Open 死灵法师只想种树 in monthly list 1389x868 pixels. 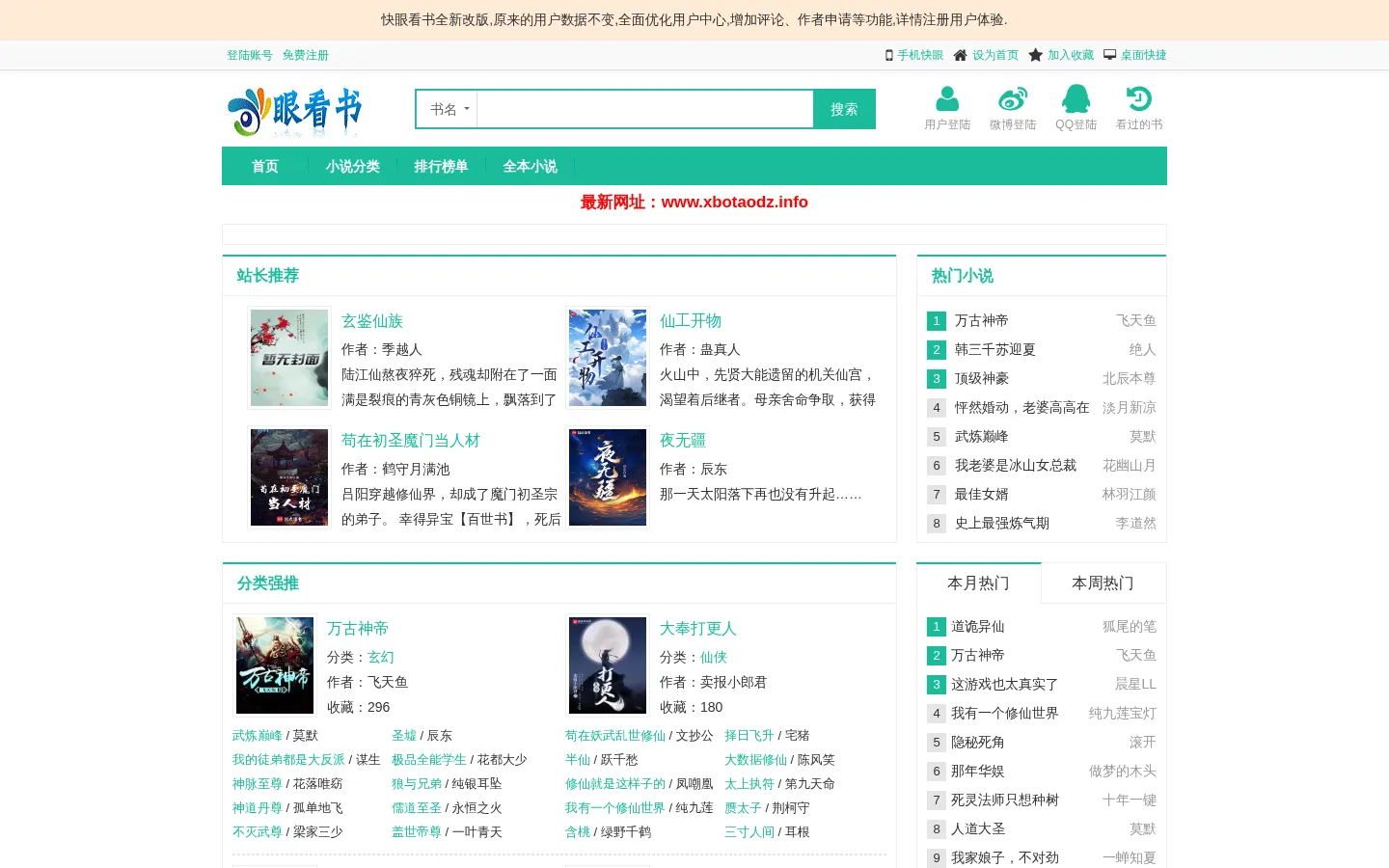point(1005,800)
